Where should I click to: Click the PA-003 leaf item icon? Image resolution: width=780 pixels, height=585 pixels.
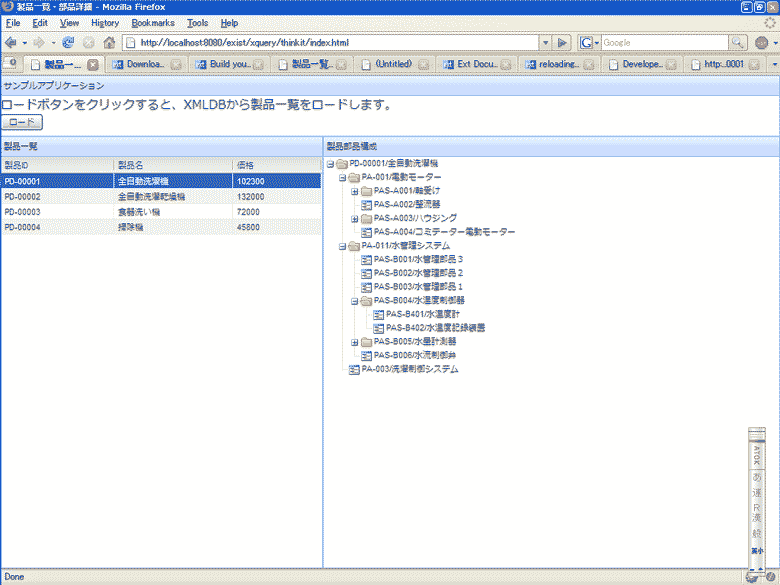[x=353, y=369]
